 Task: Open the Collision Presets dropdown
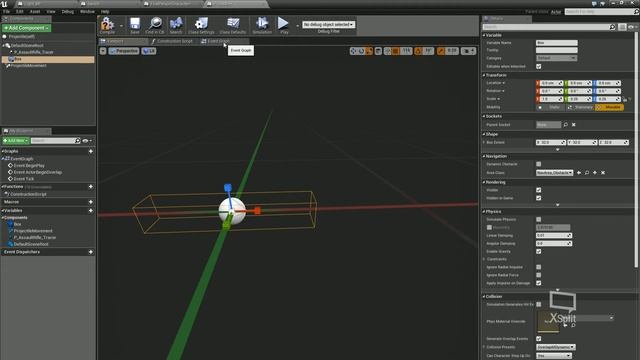(556, 347)
